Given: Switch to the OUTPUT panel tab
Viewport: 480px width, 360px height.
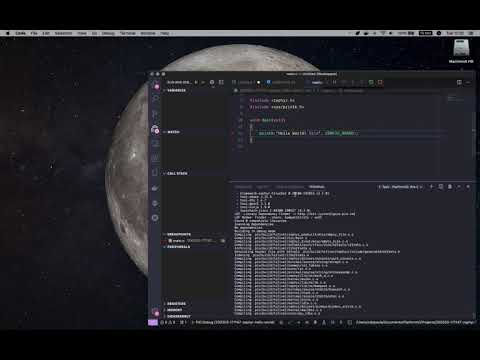Looking at the screenshot, I should 263,187.
